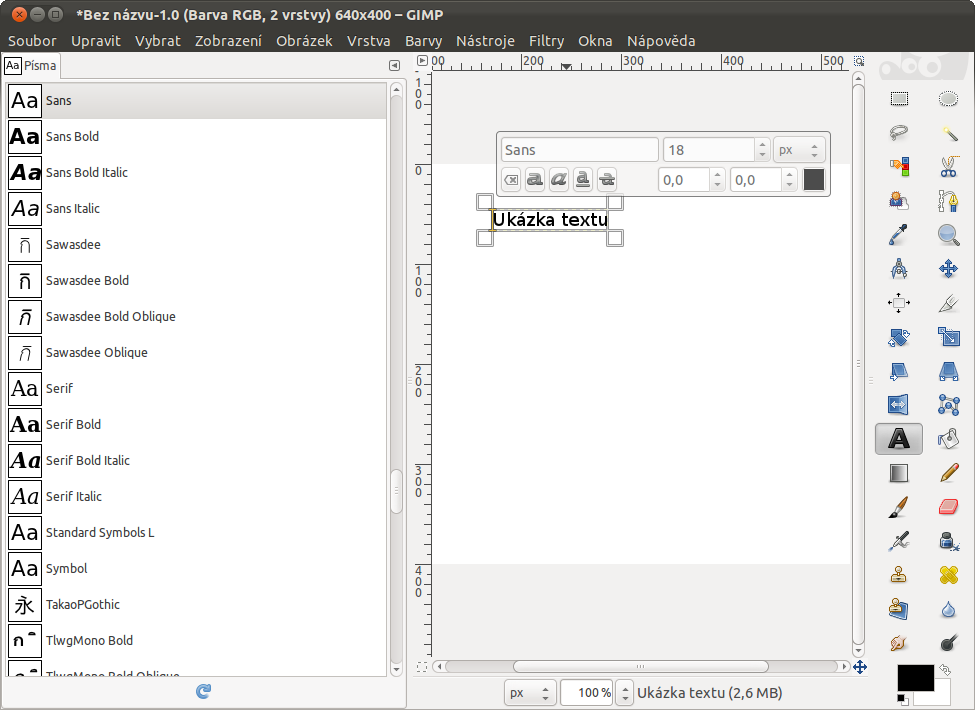Image resolution: width=975 pixels, height=710 pixels.
Task: Select the Serif Bold Italic font
Action: pyautogui.click(x=196, y=461)
